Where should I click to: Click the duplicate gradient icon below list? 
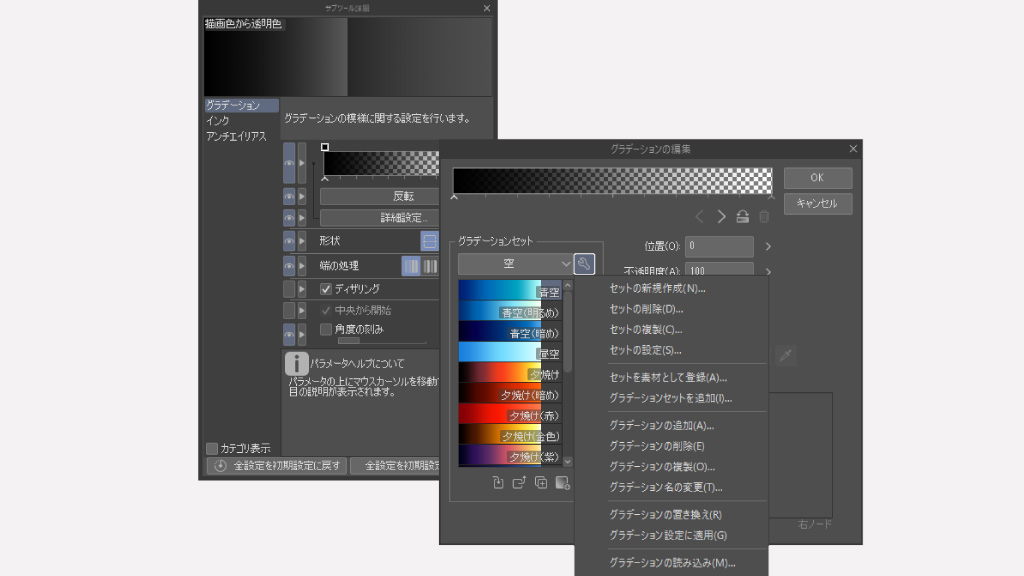tap(541, 483)
